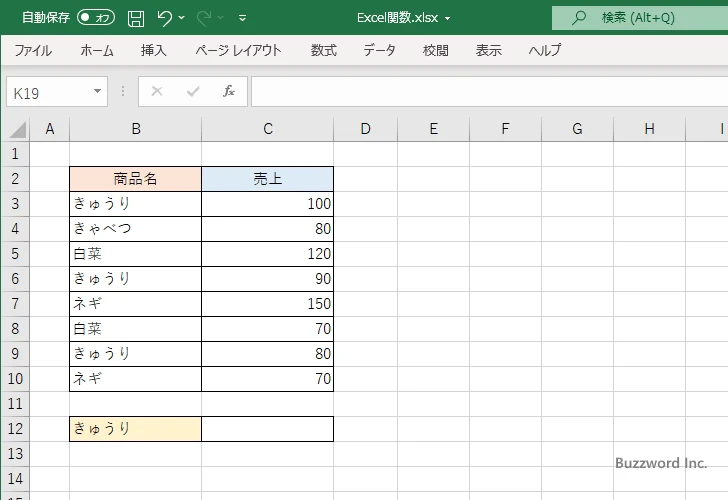The width and height of the screenshot is (728, 500).
Task: Click the formula bar Cancel X icon
Action: (157, 91)
